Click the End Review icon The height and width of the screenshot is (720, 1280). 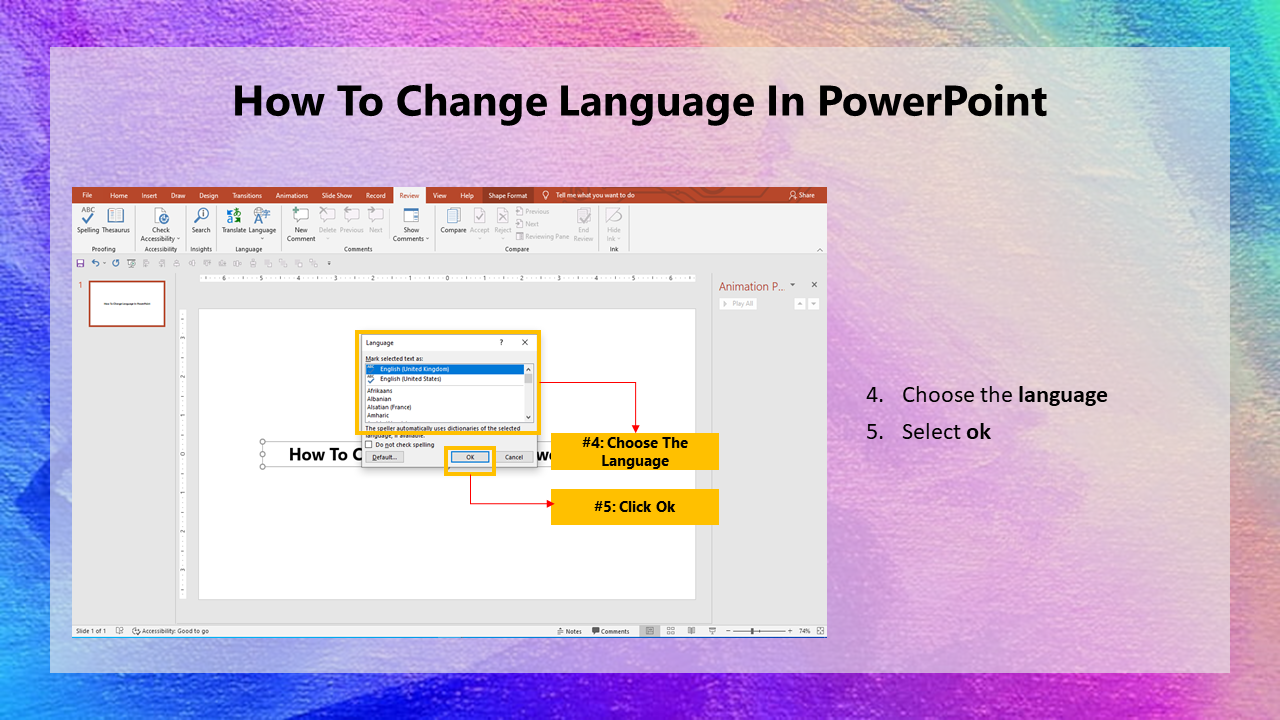584,216
